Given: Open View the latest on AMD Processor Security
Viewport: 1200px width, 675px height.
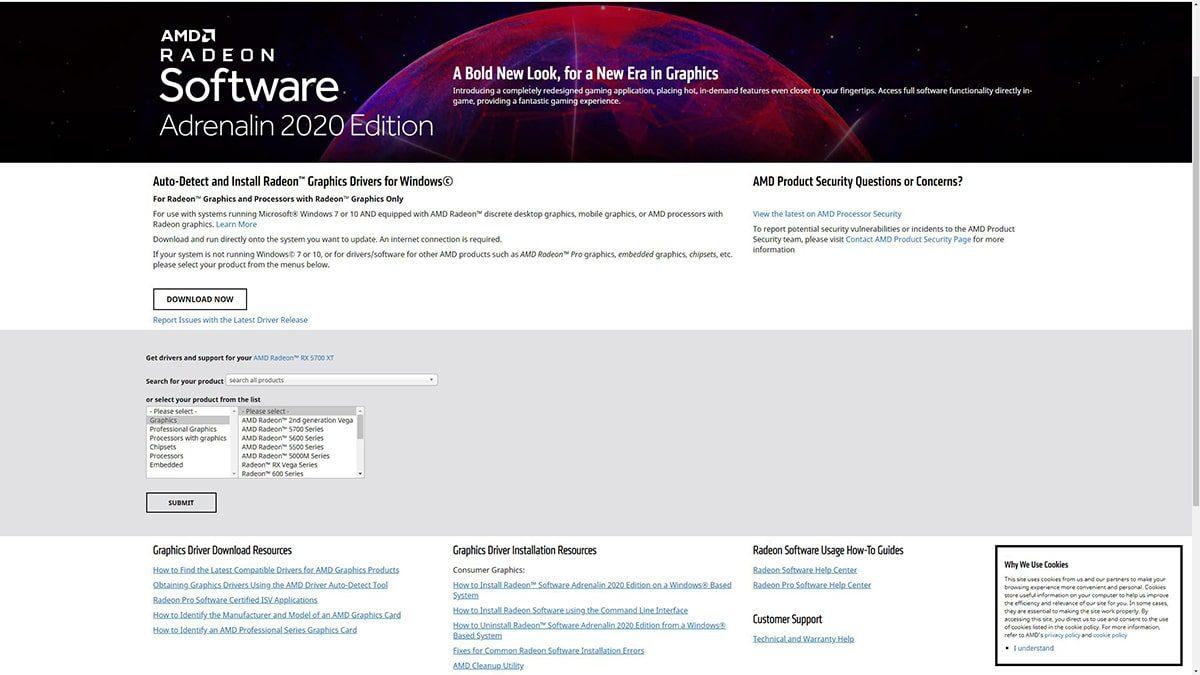Looking at the screenshot, I should coord(827,214).
